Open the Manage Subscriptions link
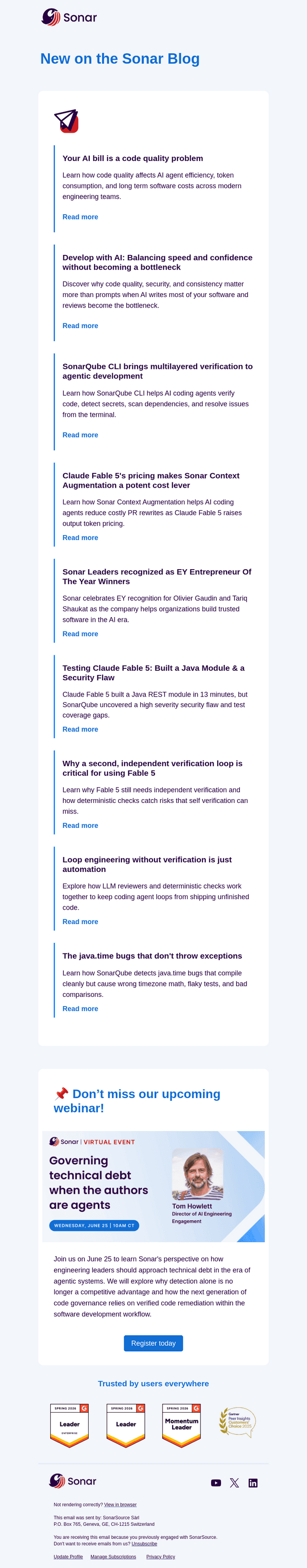Screen dimensions: 307x1568 coord(113,1557)
